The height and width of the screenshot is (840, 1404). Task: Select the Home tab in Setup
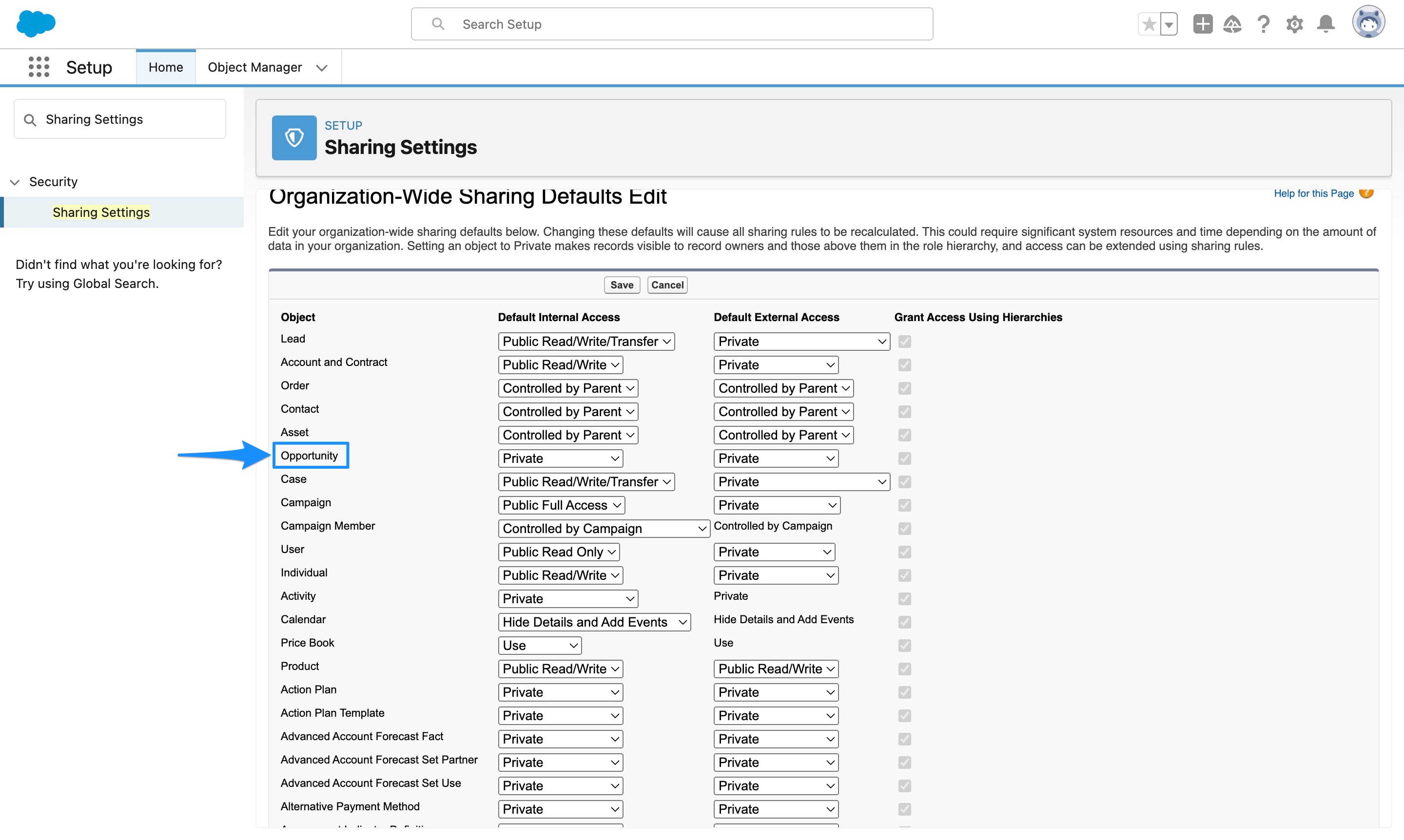tap(165, 67)
